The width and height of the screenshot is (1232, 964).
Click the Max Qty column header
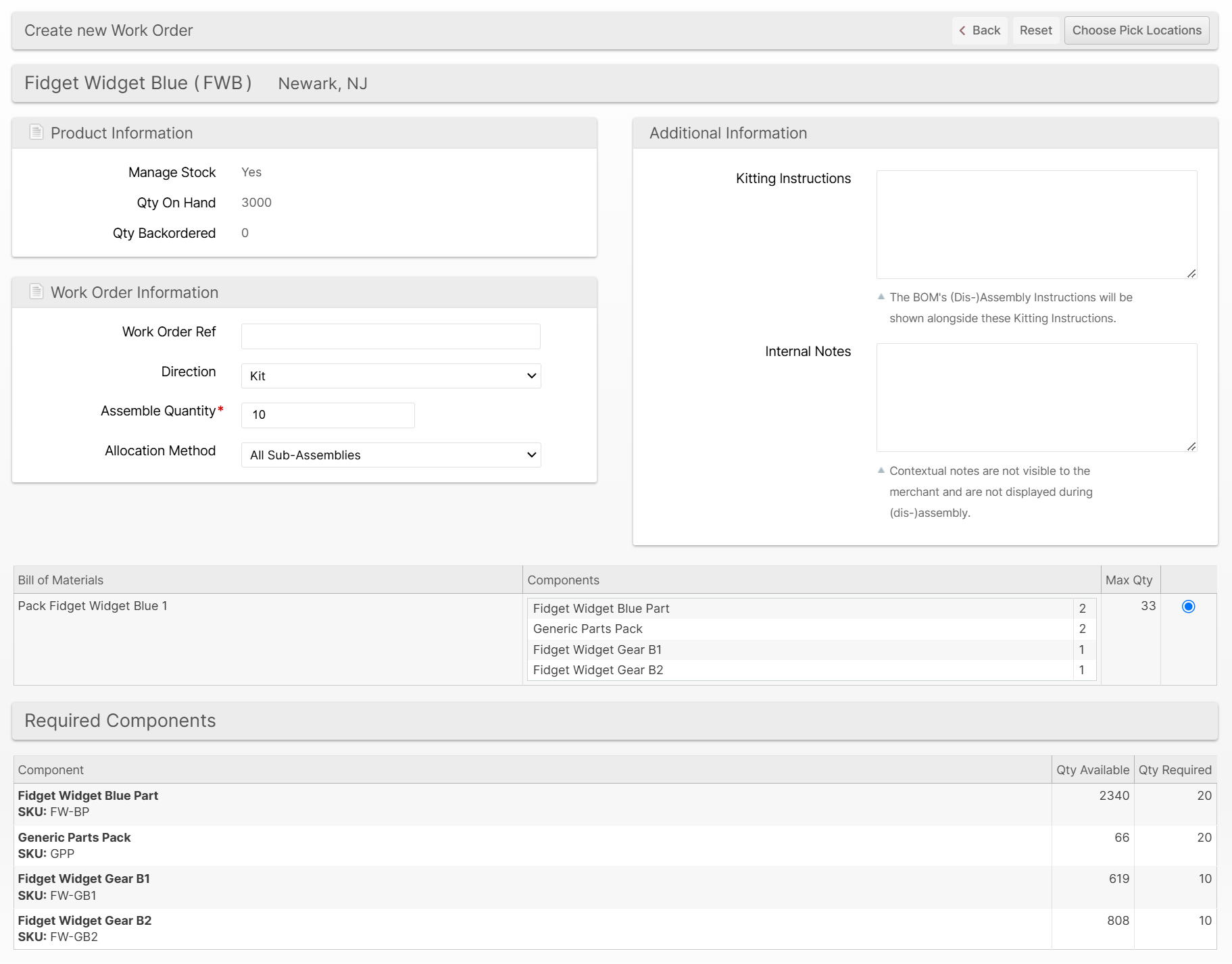coord(1129,580)
